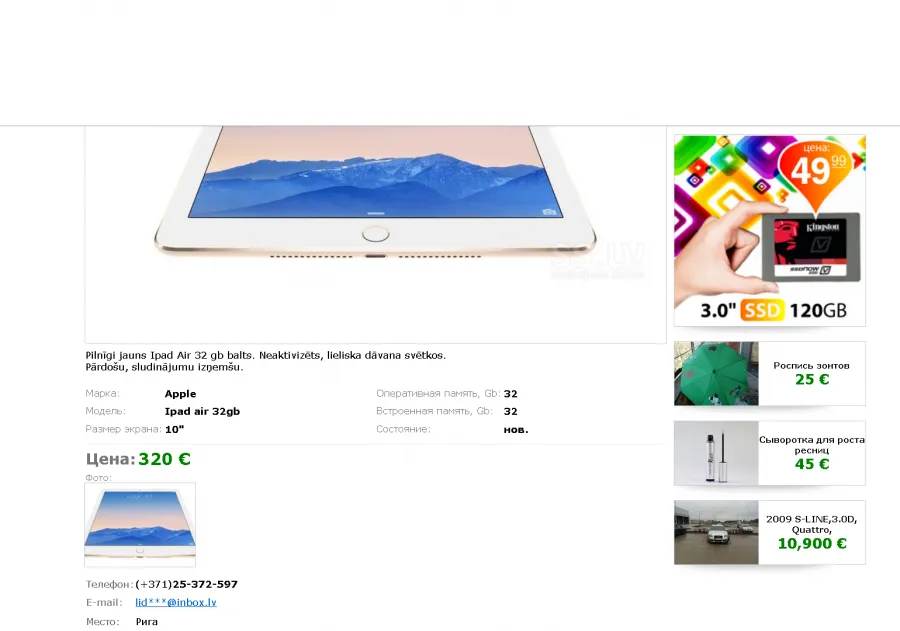The width and height of the screenshot is (900, 631).
Task: Click the 10,900 € car ad price
Action: point(812,543)
